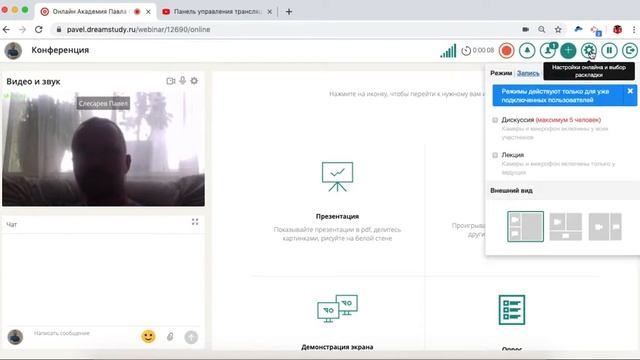Click the Демонстрация экрана monitors icon
Viewport: 640px width, 360px height.
click(x=337, y=309)
